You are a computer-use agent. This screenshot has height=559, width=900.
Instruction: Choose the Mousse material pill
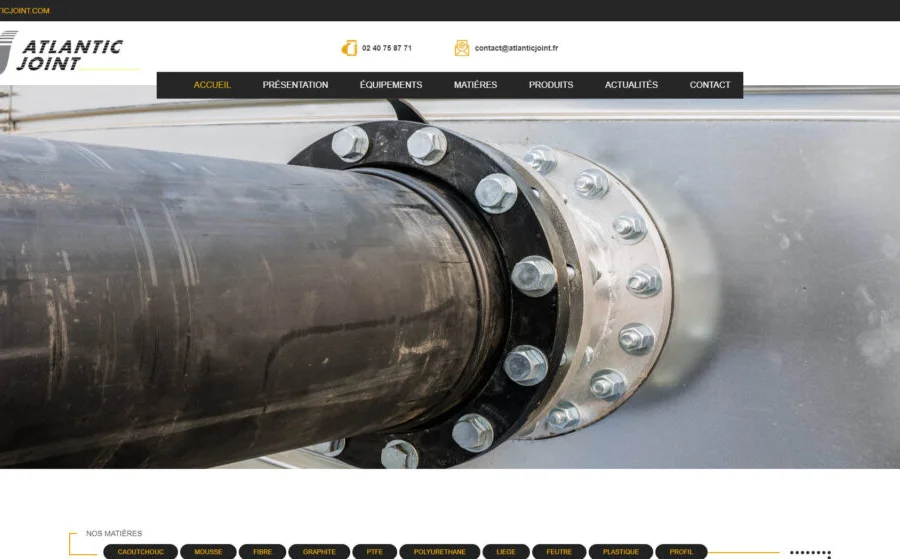point(209,552)
